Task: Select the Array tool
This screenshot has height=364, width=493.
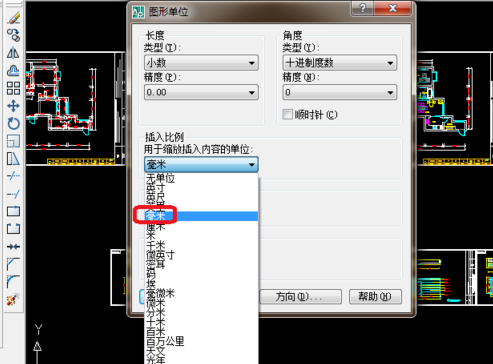Action: [13, 88]
